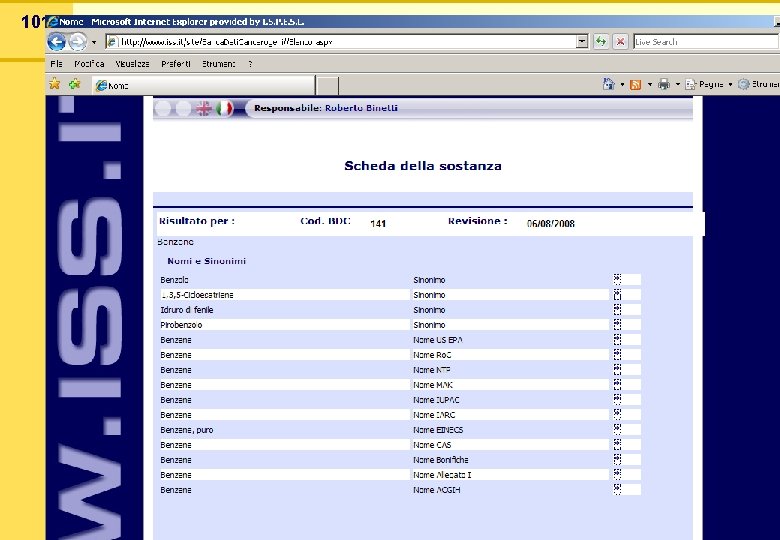The height and width of the screenshot is (540, 780).
Task: Click the browser Forward arrow button
Action: pyautogui.click(x=78, y=42)
